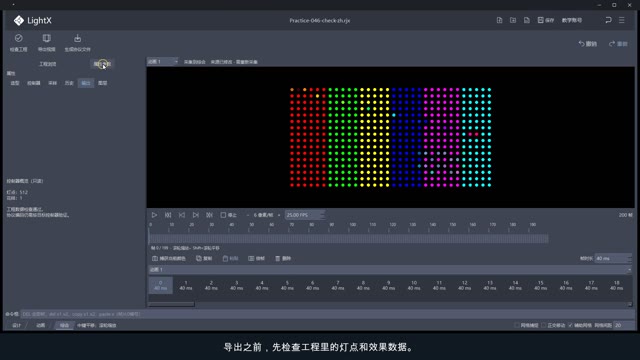Decrease pixels-per-frame with minus button
The image size is (640, 360).
(x=248, y=215)
